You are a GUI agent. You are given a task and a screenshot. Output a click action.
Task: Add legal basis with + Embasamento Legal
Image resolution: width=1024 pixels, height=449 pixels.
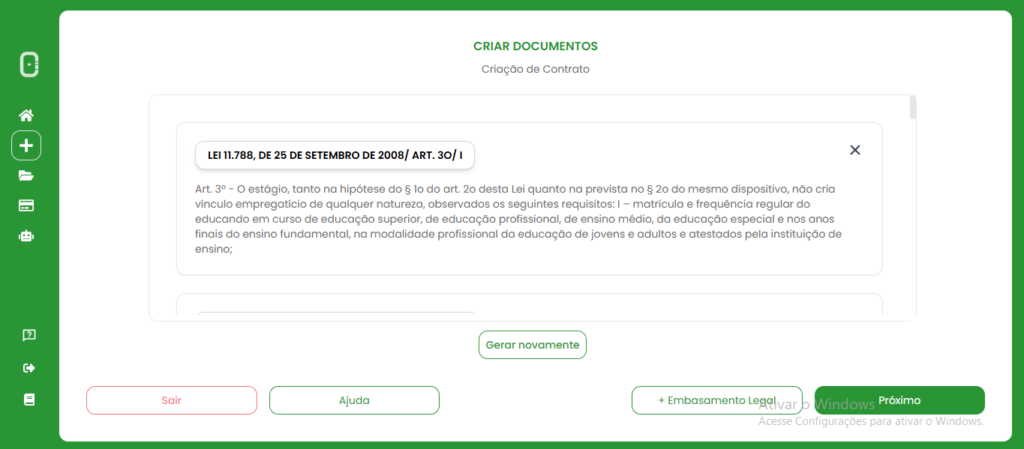tap(716, 400)
